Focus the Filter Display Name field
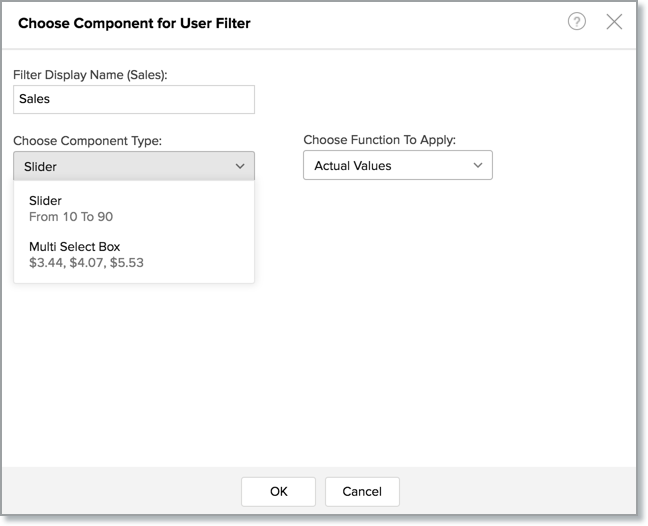The width and height of the screenshot is (648, 526). click(134, 99)
